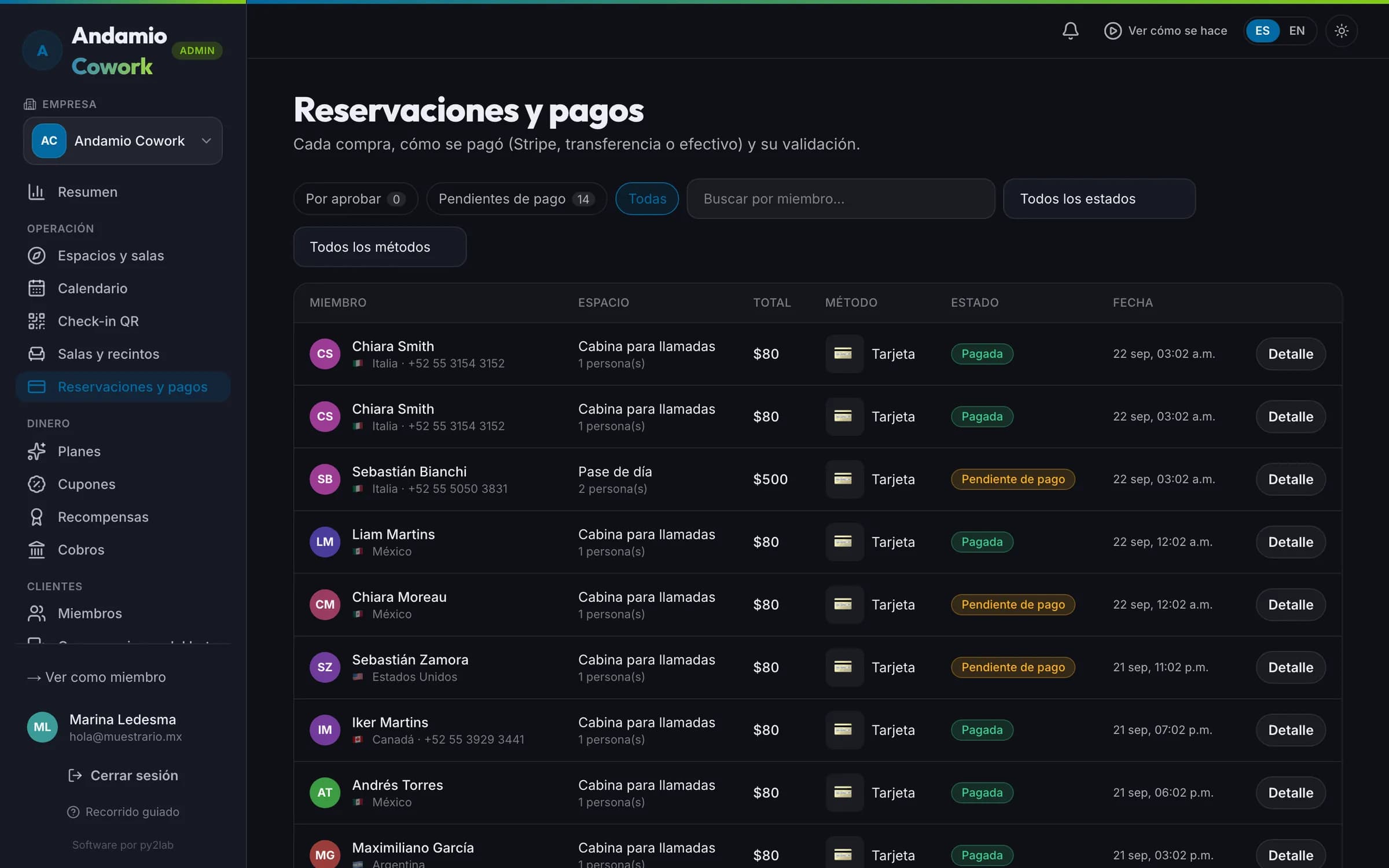Open Detalle for Sebastián Bianchi
This screenshot has width=1389, height=868.
1291,479
